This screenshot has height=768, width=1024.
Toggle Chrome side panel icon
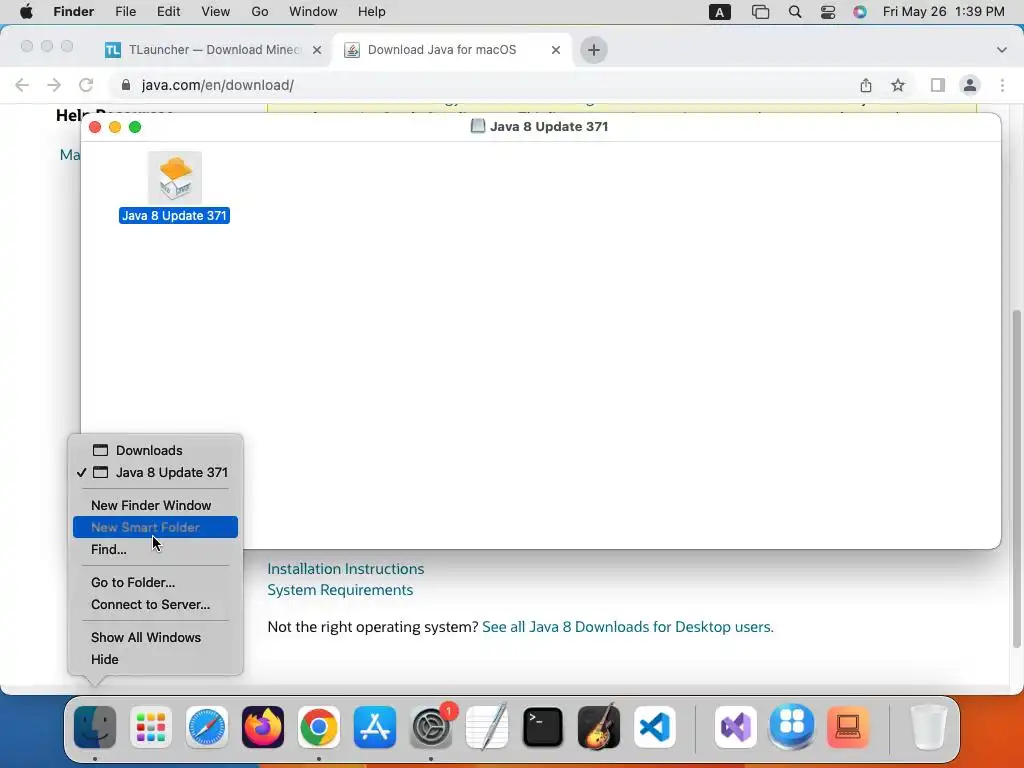point(938,85)
